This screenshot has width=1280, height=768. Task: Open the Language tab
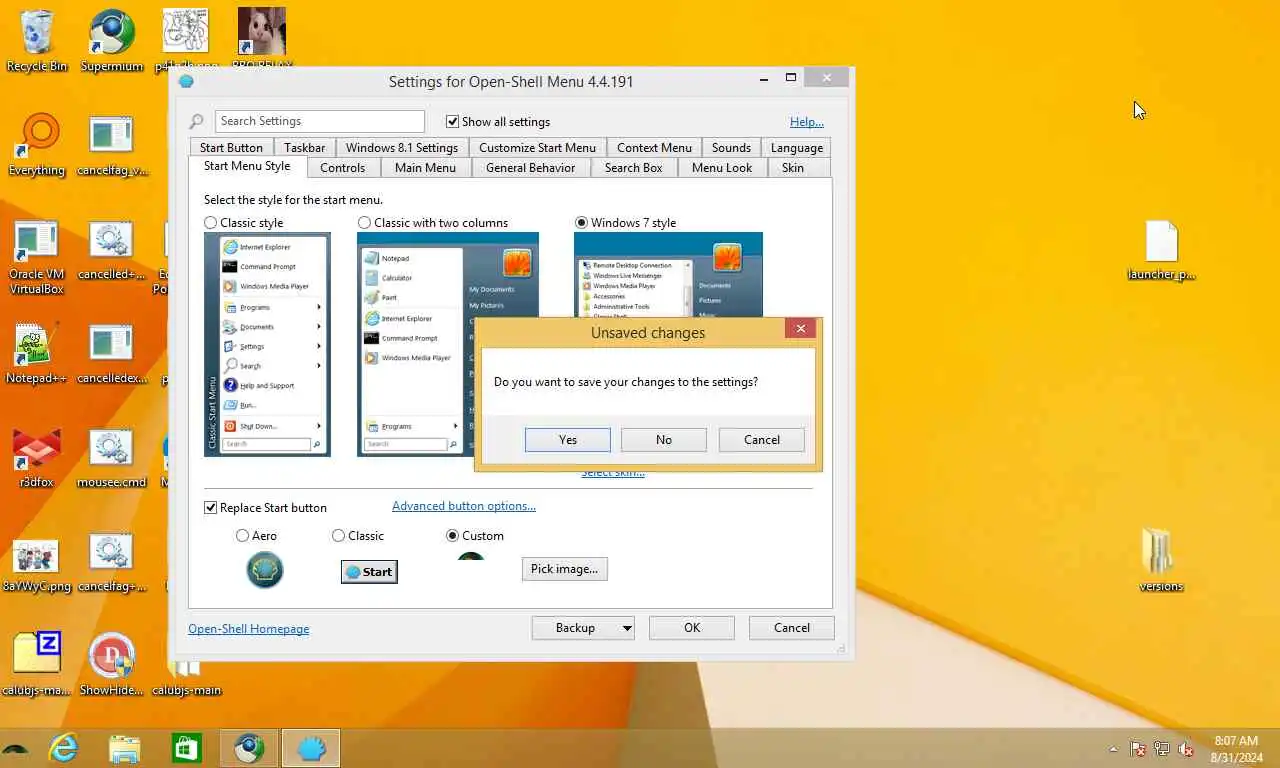[796, 147]
